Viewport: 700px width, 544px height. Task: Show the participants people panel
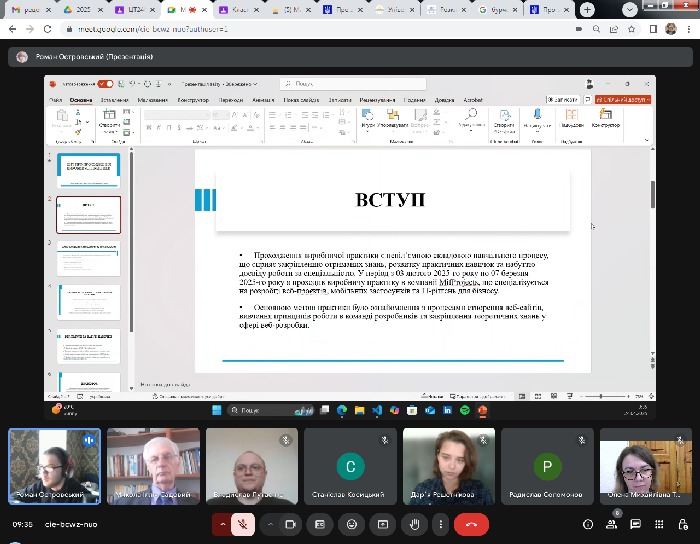[611, 524]
